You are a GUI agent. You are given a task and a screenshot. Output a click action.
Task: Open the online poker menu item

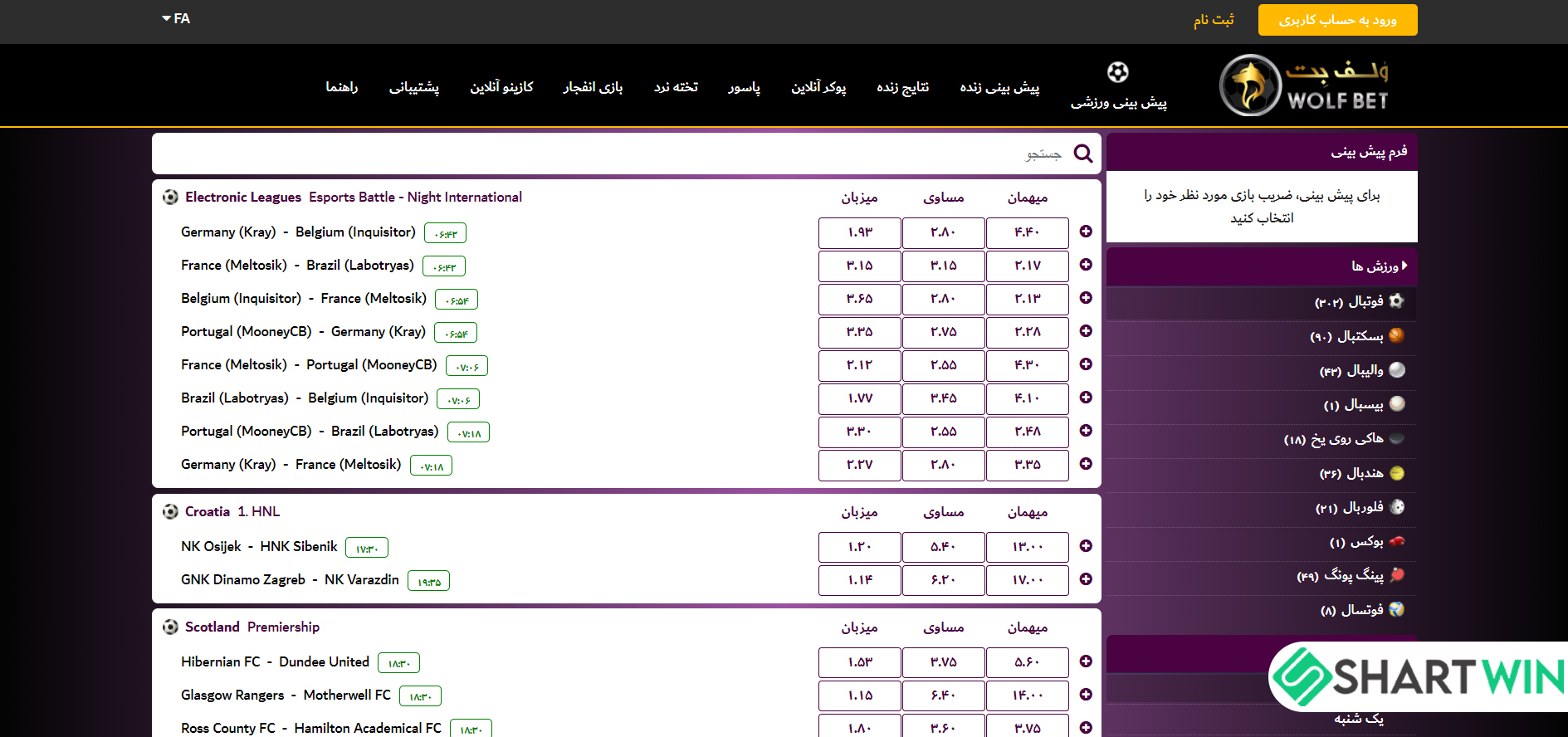(x=818, y=87)
